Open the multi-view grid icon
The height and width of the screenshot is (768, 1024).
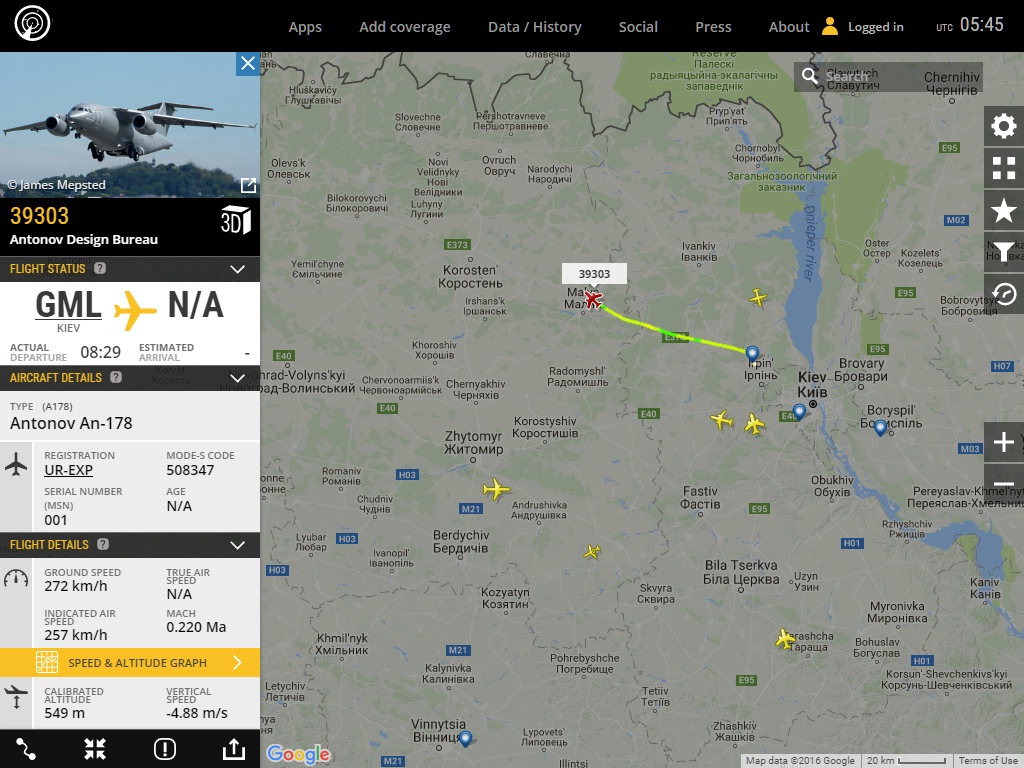click(1003, 168)
